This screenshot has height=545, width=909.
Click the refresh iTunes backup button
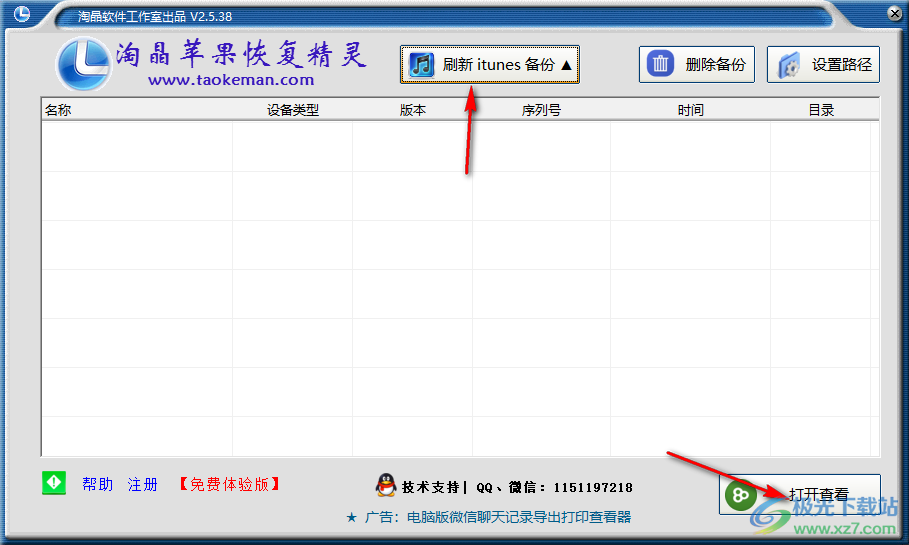coord(489,64)
